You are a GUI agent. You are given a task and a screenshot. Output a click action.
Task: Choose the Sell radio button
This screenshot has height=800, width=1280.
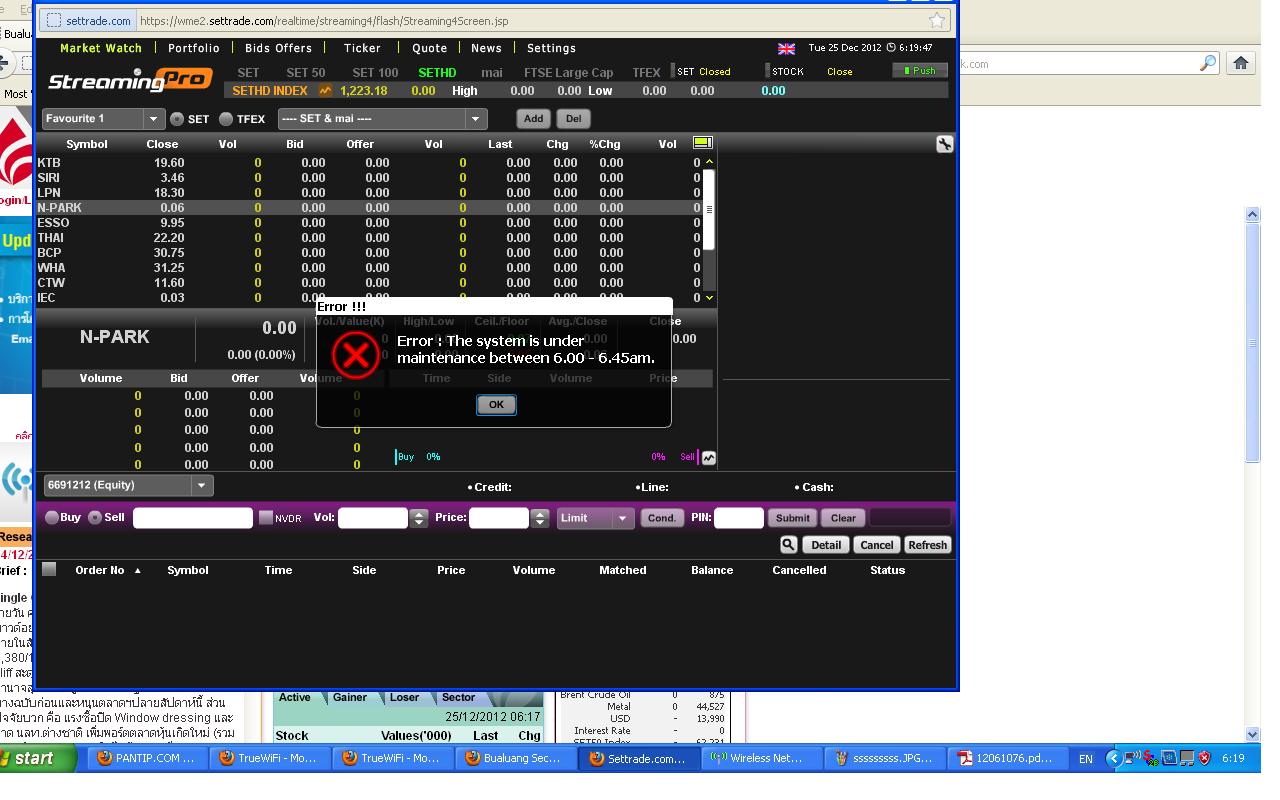(x=95, y=518)
